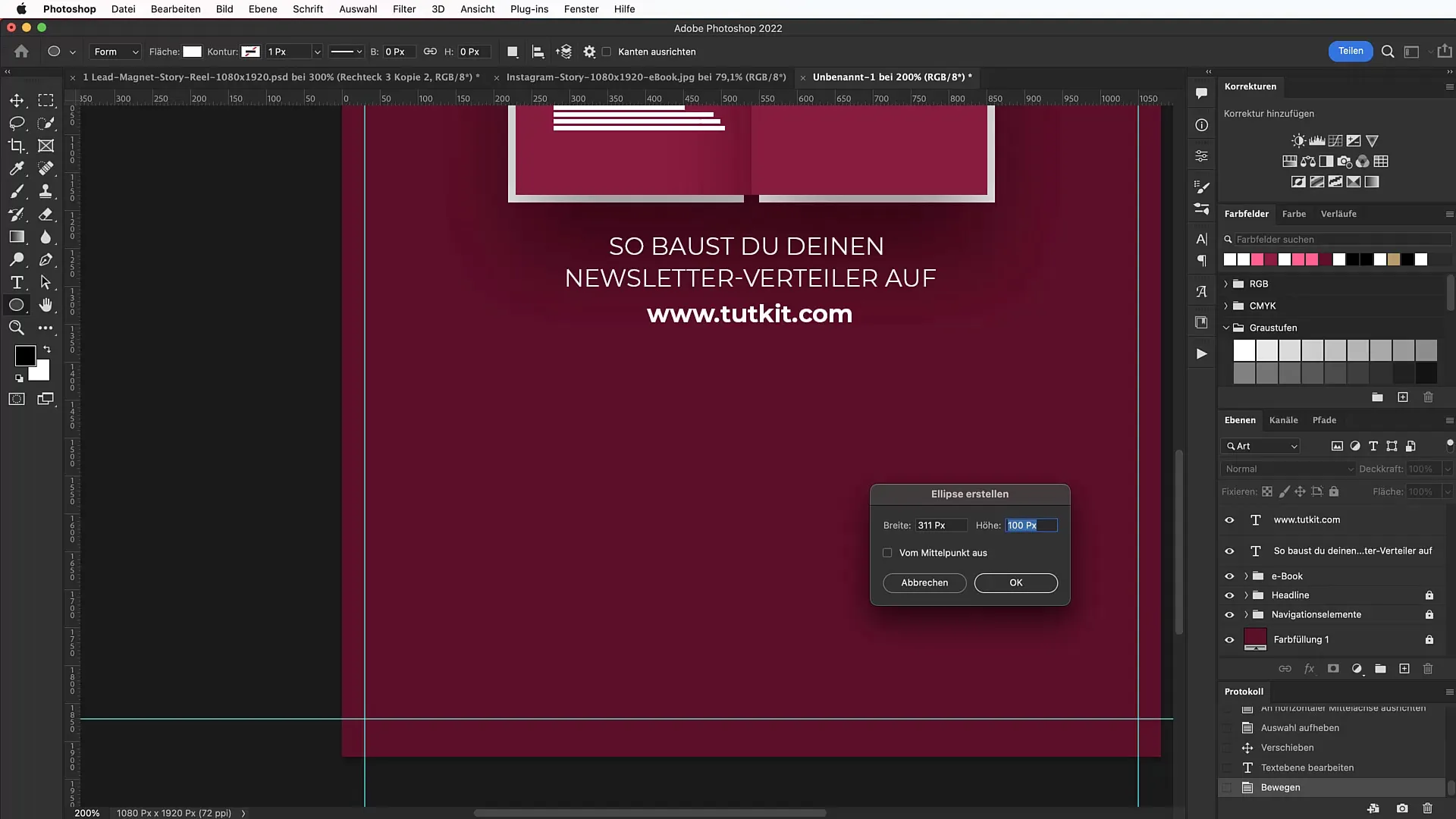Image resolution: width=1456 pixels, height=819 pixels.
Task: Click the Home icon in options bar
Action: point(21,52)
